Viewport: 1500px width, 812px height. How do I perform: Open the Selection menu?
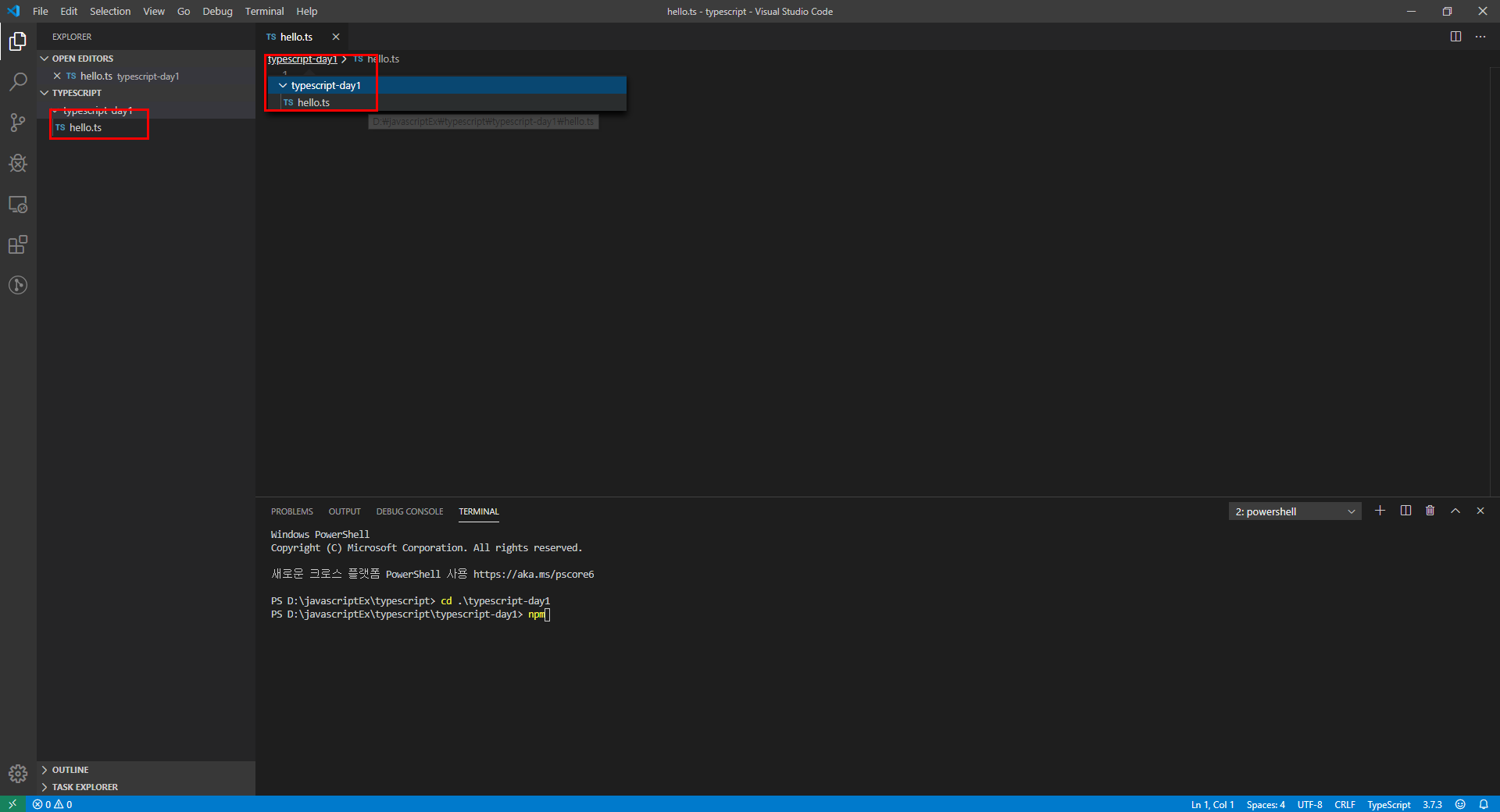pos(110,11)
